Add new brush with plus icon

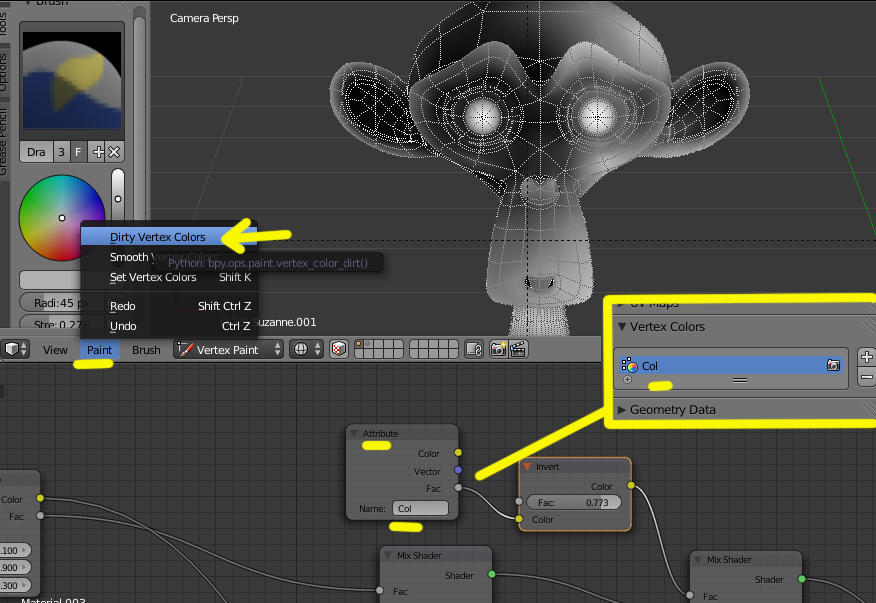pyautogui.click(x=98, y=152)
